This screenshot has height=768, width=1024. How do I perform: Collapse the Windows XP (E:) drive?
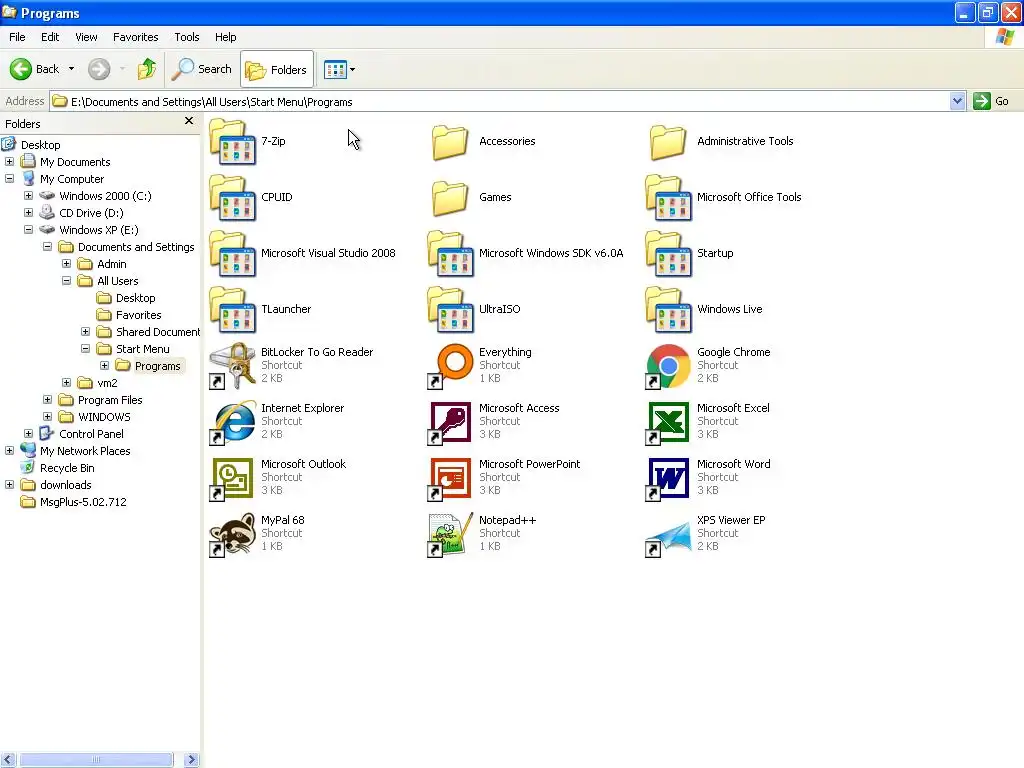28,230
